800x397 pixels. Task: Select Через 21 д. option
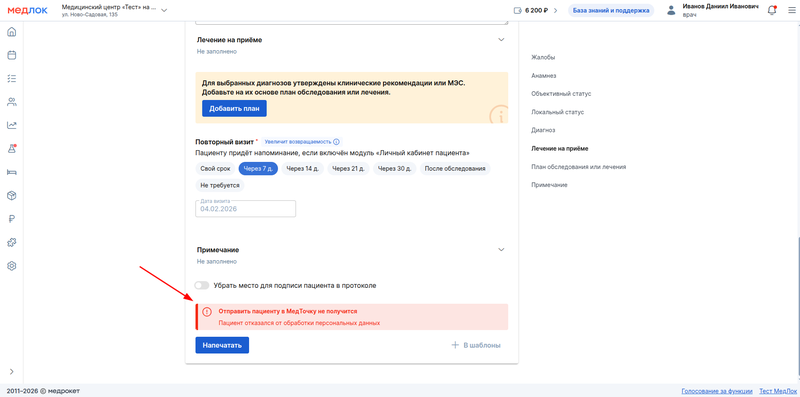pos(348,169)
